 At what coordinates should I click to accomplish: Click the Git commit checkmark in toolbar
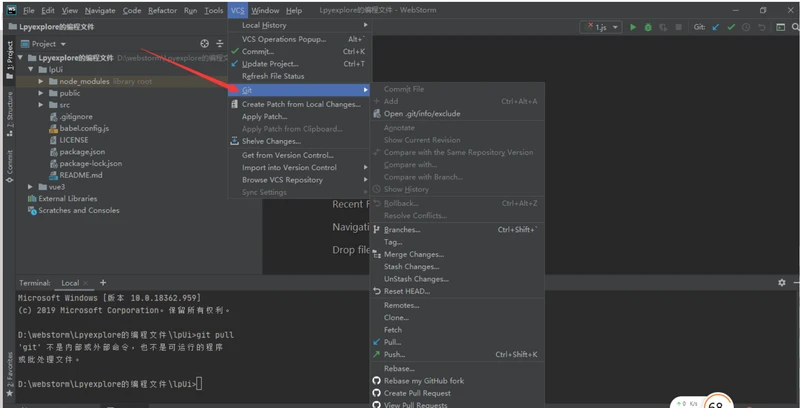coord(730,28)
